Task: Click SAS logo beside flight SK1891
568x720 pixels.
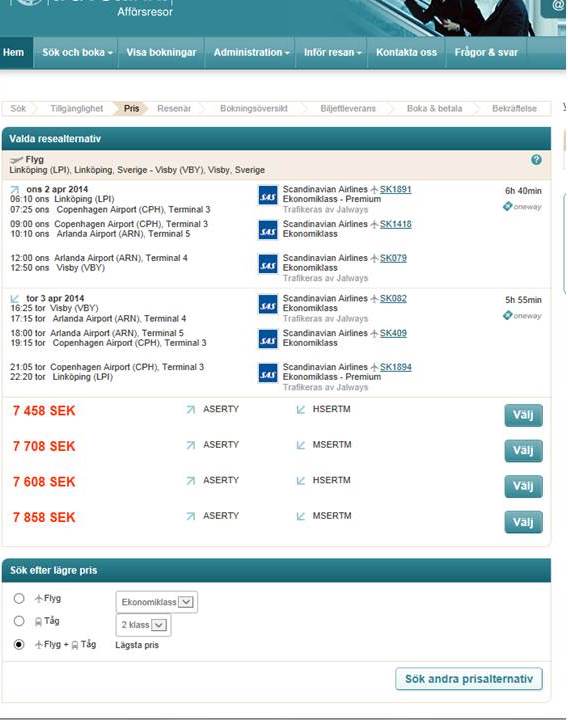Action: [268, 195]
